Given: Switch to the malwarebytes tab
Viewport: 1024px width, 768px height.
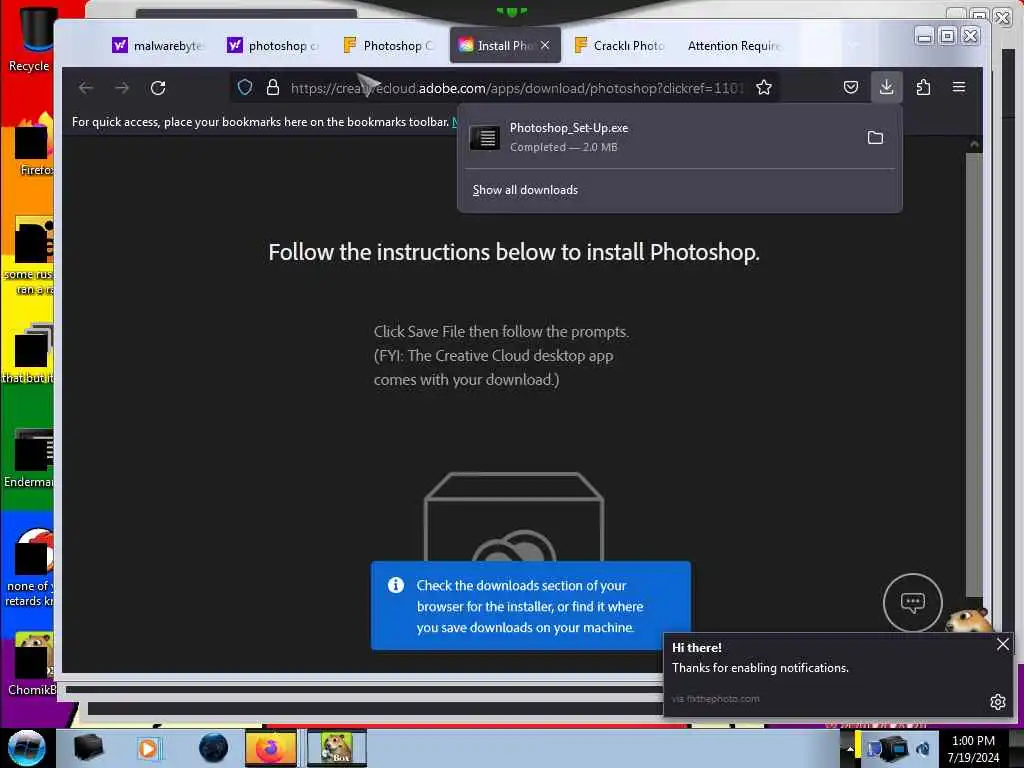Looking at the screenshot, I should point(158,46).
